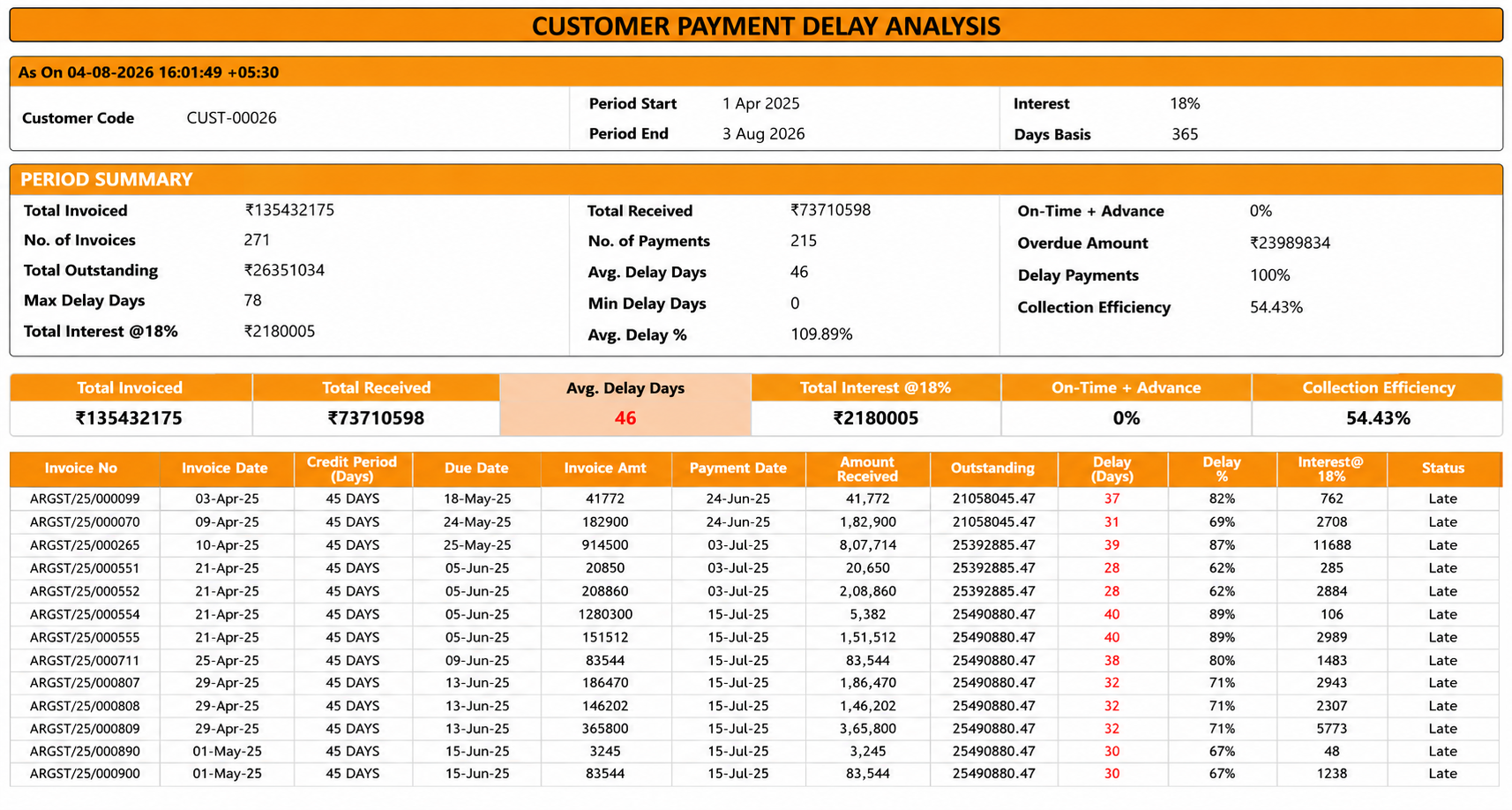Click the Credit Period (Days) column header
The width and height of the screenshot is (1512, 810).
pos(352,469)
